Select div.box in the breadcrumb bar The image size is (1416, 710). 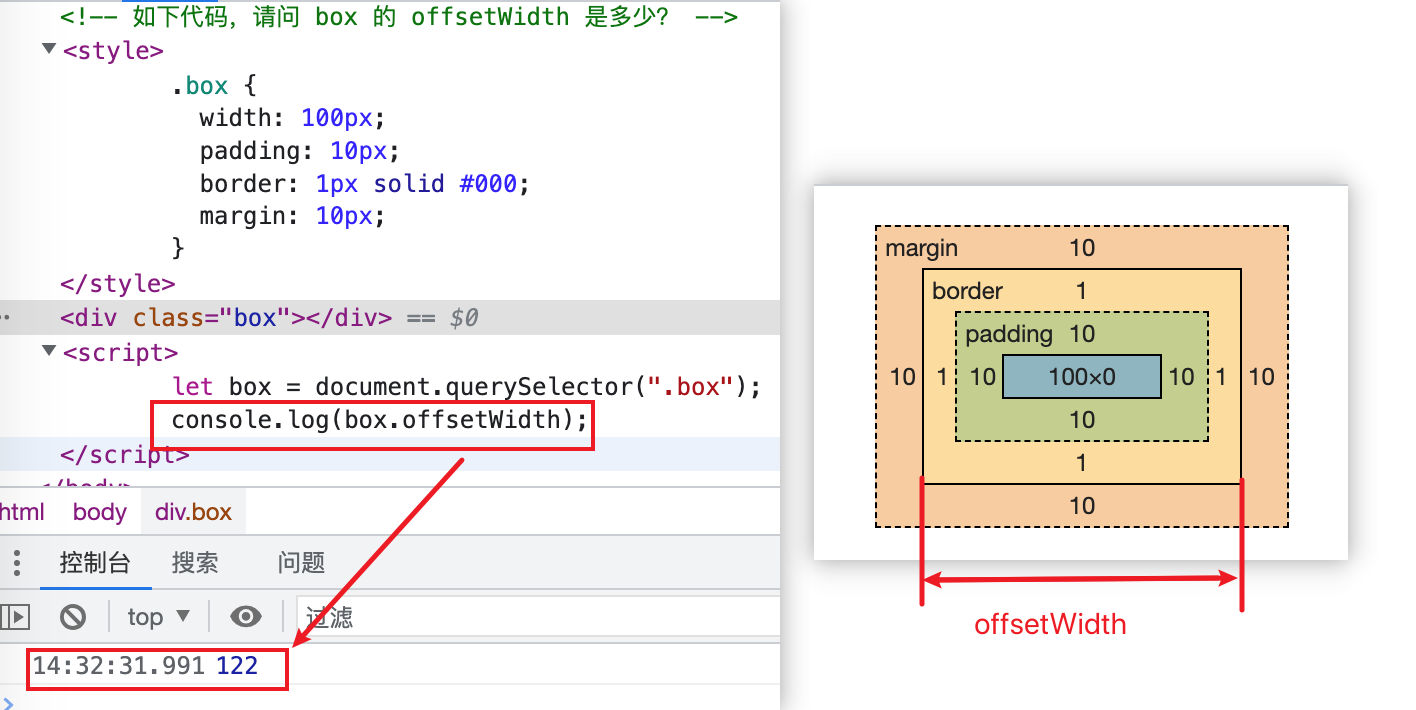click(193, 512)
